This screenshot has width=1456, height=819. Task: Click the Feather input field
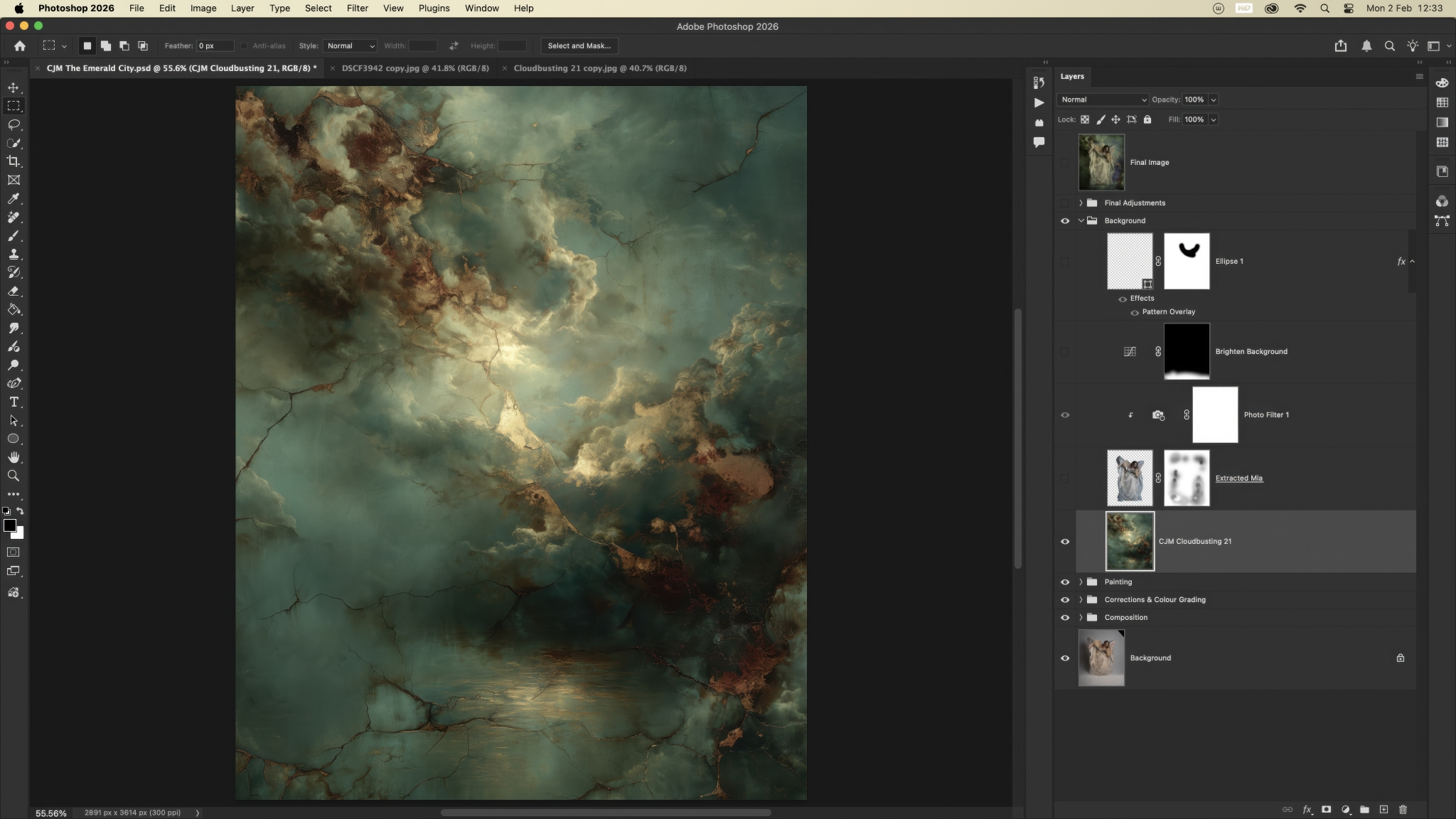[x=215, y=45]
